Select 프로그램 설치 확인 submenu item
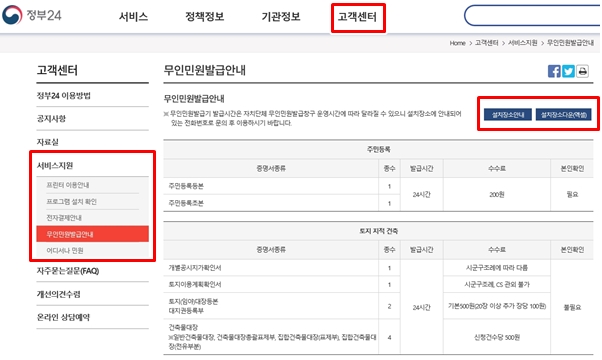The image size is (602, 360). [71, 201]
